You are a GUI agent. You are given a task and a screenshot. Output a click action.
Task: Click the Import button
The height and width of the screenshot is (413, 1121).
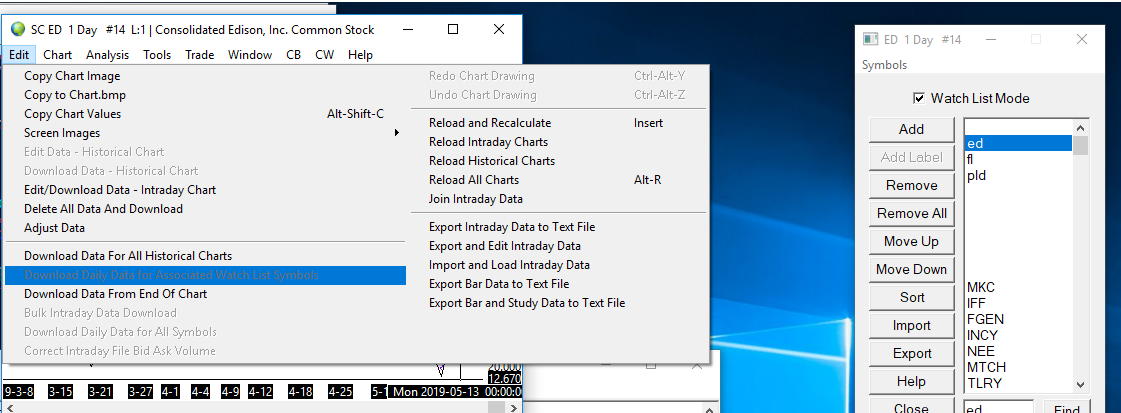click(912, 325)
